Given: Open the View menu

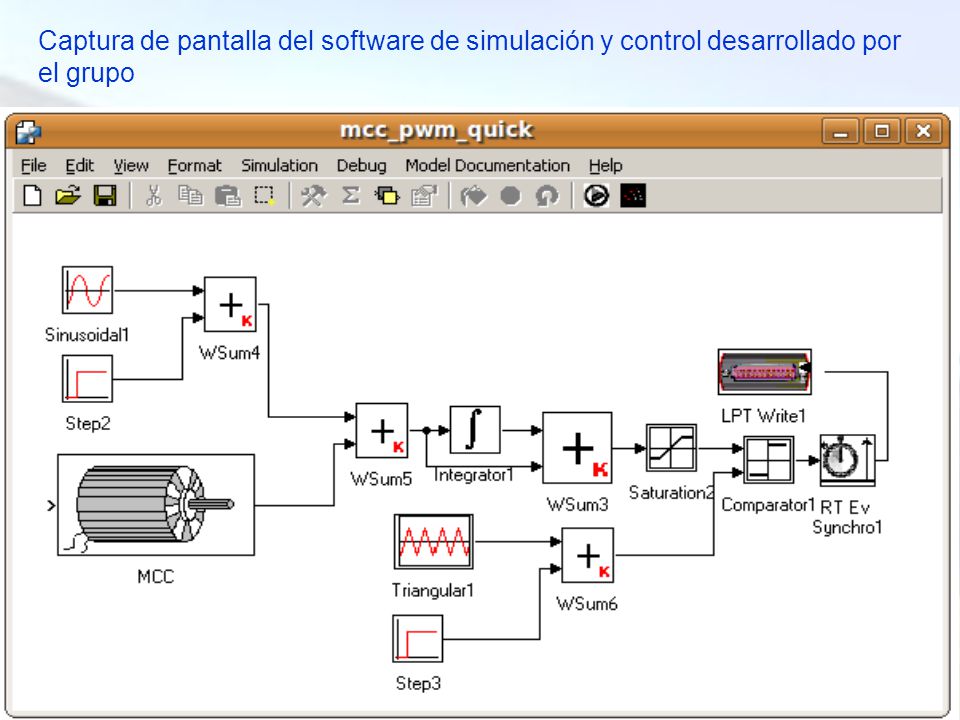Looking at the screenshot, I should [x=131, y=165].
